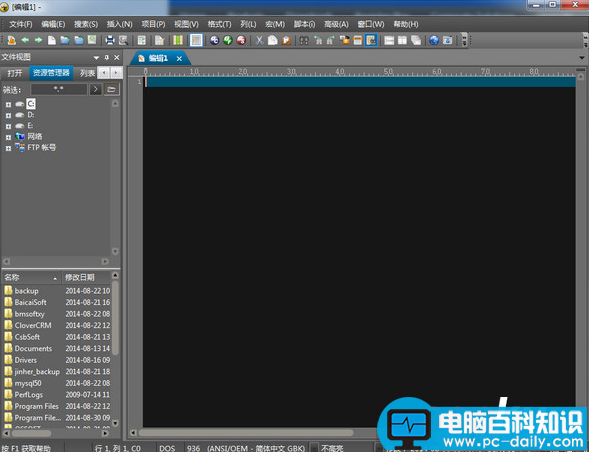Image resolution: width=589 pixels, height=452 pixels.
Task: Click the blue globe browser icon
Action: tap(434, 40)
